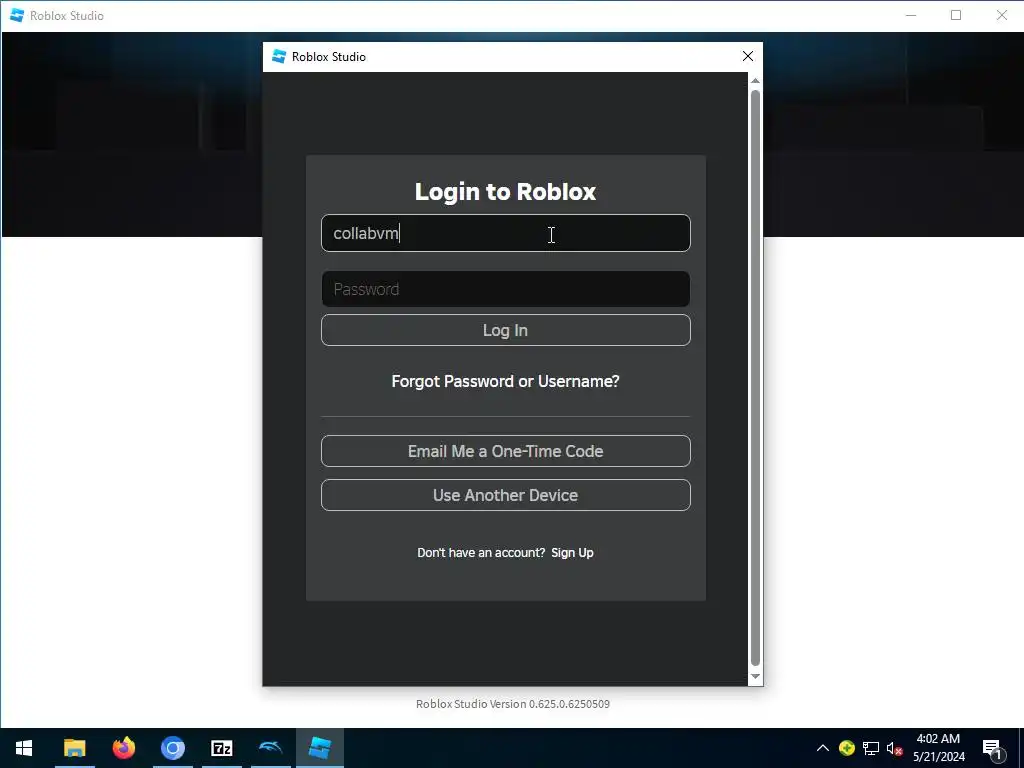Open Forgot Password or Username link
The width and height of the screenshot is (1024, 768).
pyautogui.click(x=505, y=381)
